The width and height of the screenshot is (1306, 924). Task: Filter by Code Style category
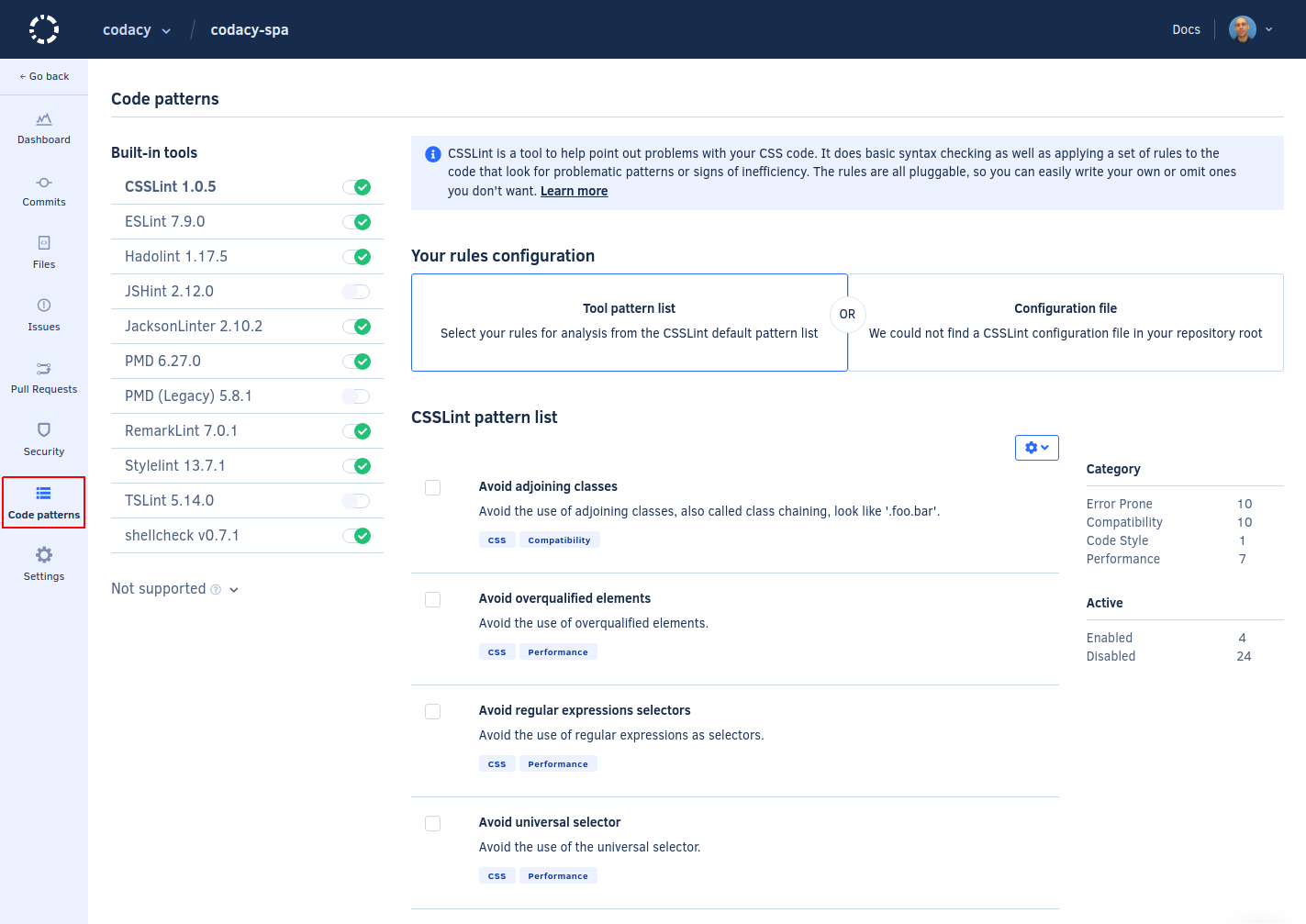pos(1117,540)
